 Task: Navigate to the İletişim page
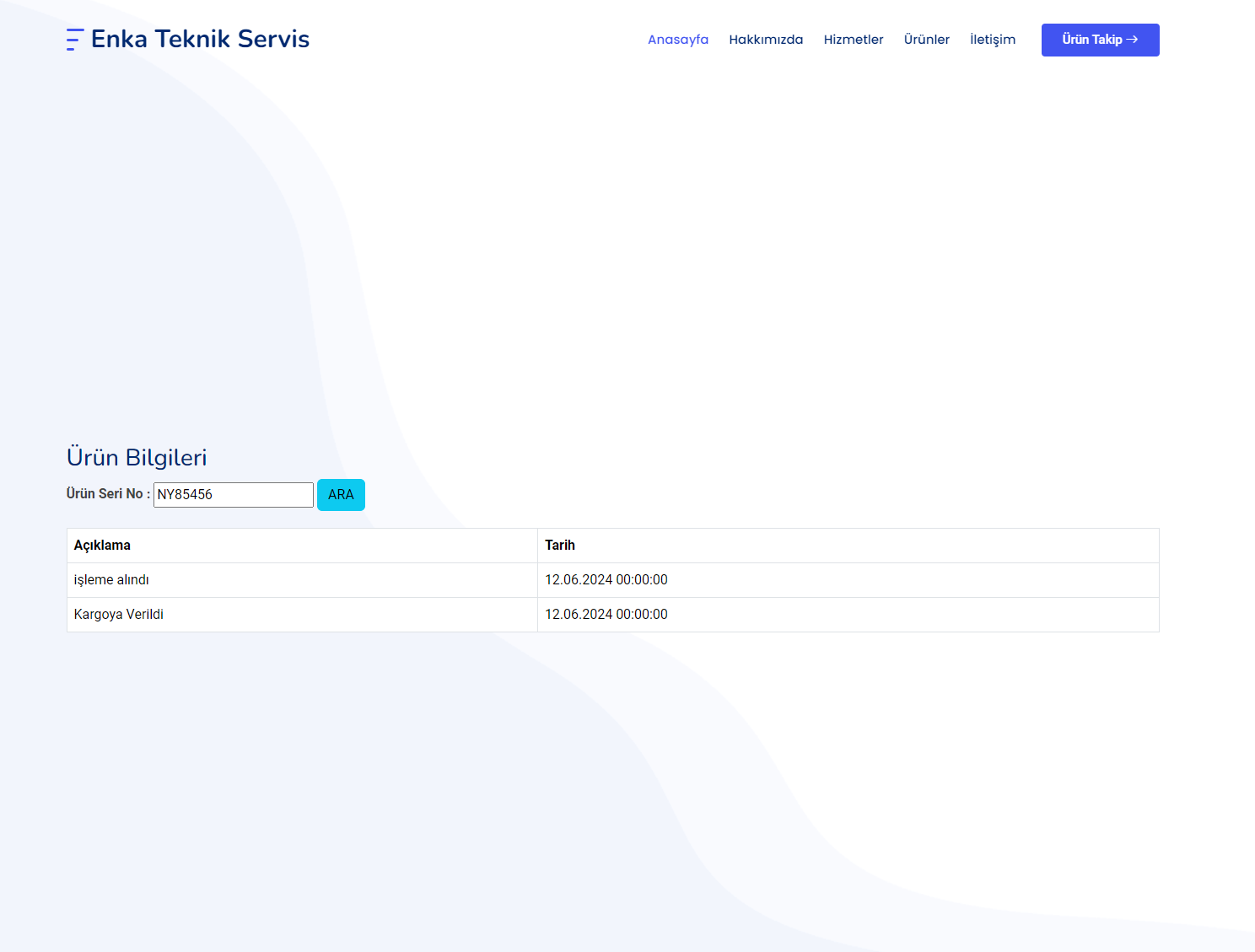[x=992, y=40]
